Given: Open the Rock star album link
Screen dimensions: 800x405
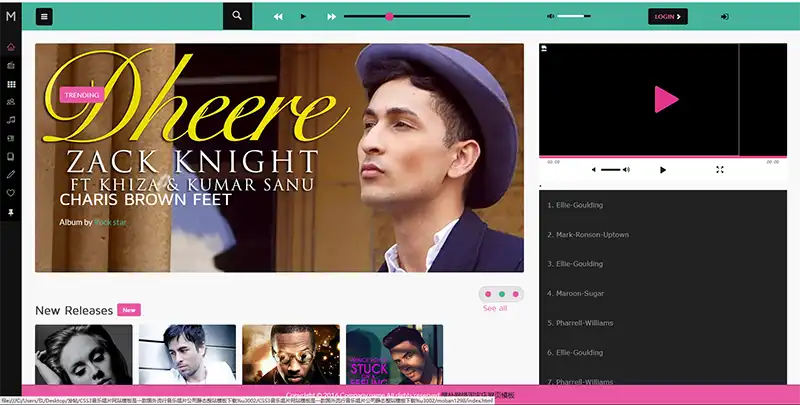Looking at the screenshot, I should click(x=110, y=222).
